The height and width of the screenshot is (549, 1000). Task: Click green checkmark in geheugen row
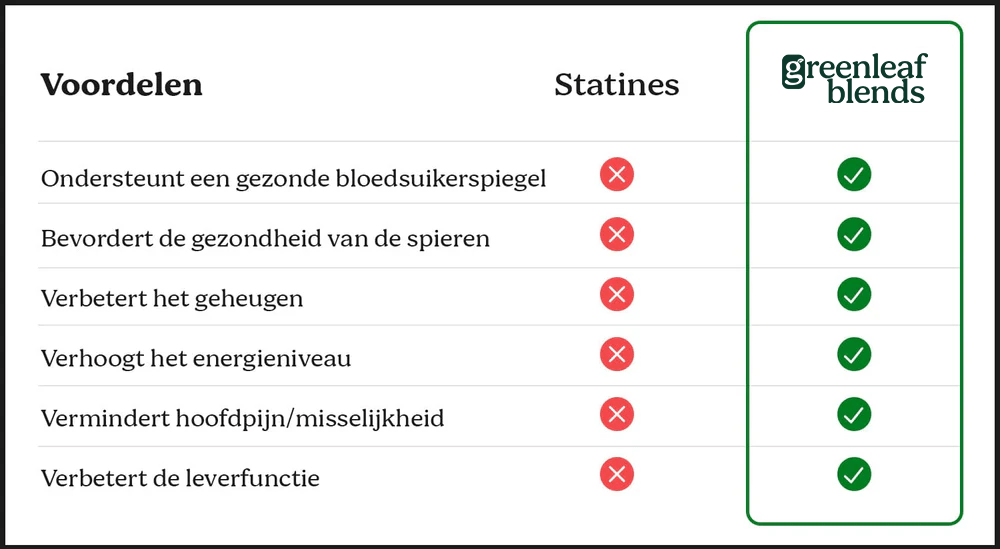point(854,295)
